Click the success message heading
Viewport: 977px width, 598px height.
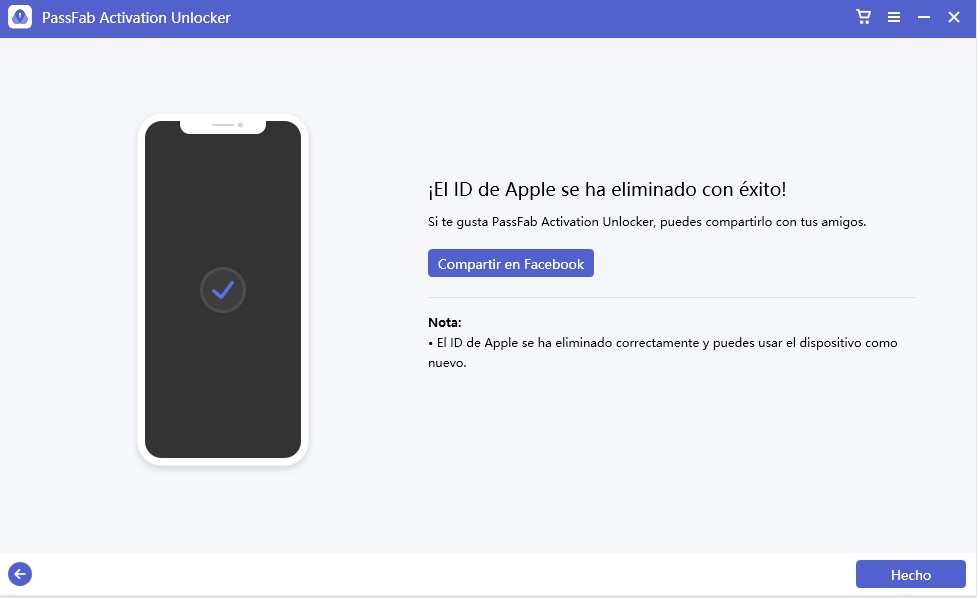point(608,189)
